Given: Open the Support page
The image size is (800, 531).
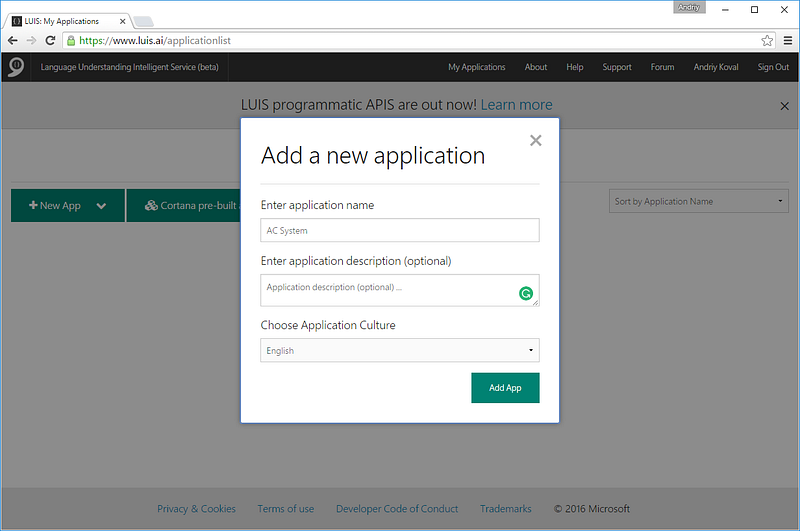Looking at the screenshot, I should coord(616,67).
